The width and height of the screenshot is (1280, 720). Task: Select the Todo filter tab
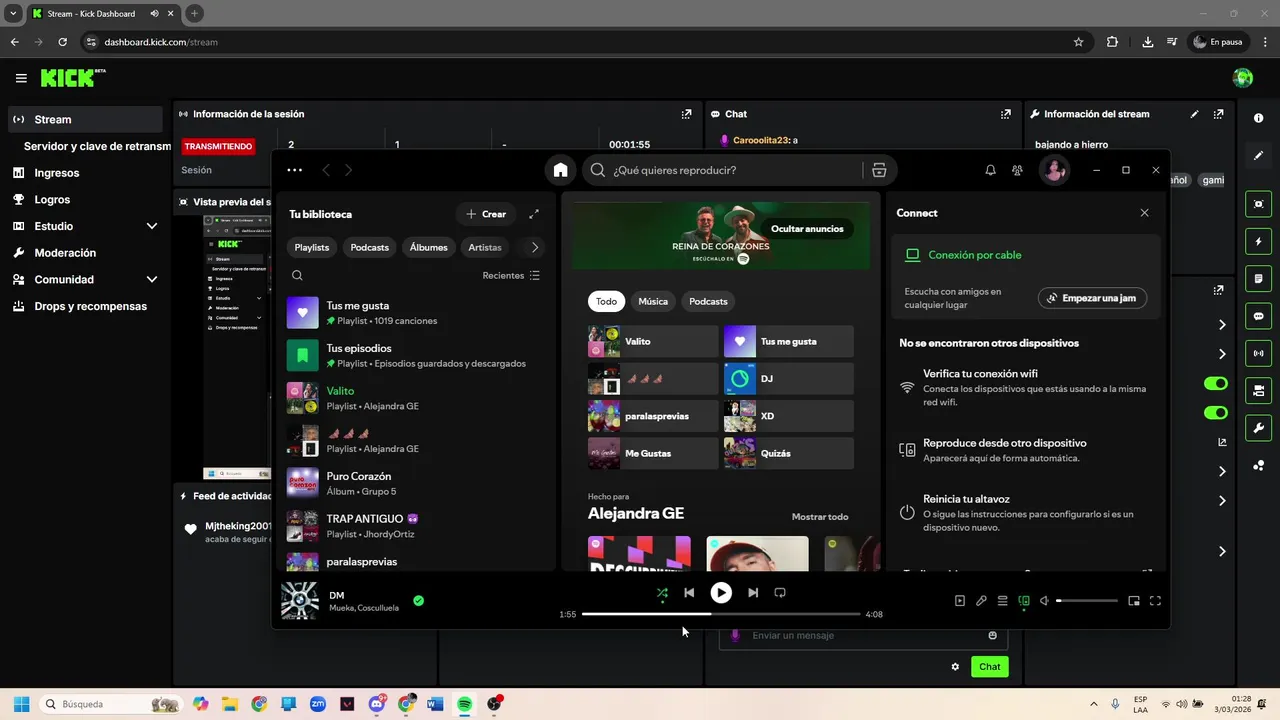607,301
